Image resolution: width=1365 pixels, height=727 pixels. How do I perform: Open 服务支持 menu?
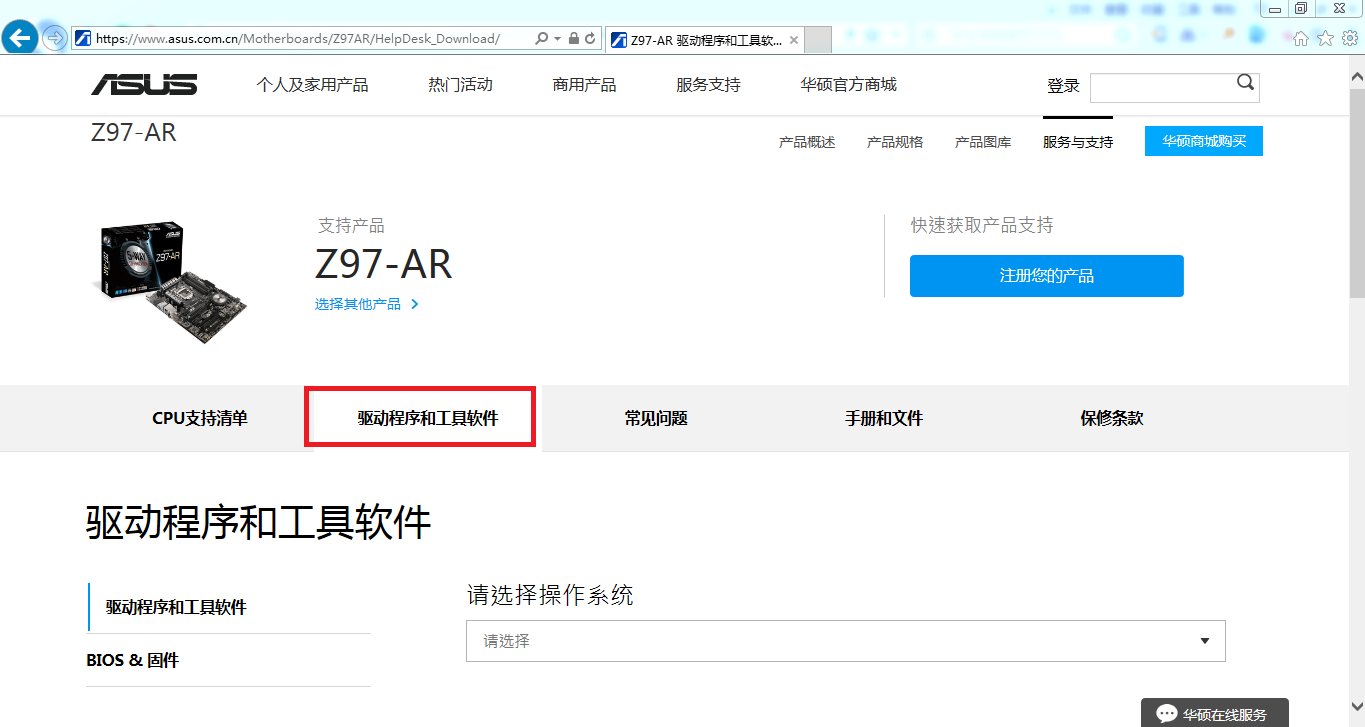[x=708, y=85]
